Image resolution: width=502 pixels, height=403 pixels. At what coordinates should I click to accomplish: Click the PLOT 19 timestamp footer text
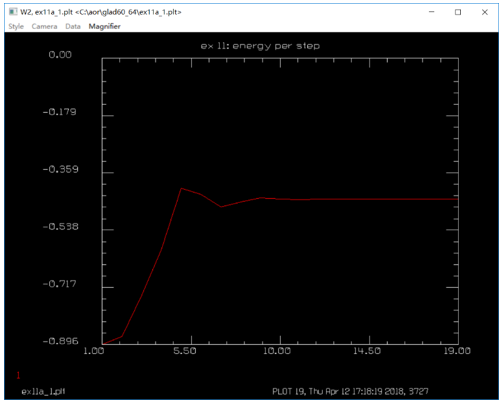350,391
